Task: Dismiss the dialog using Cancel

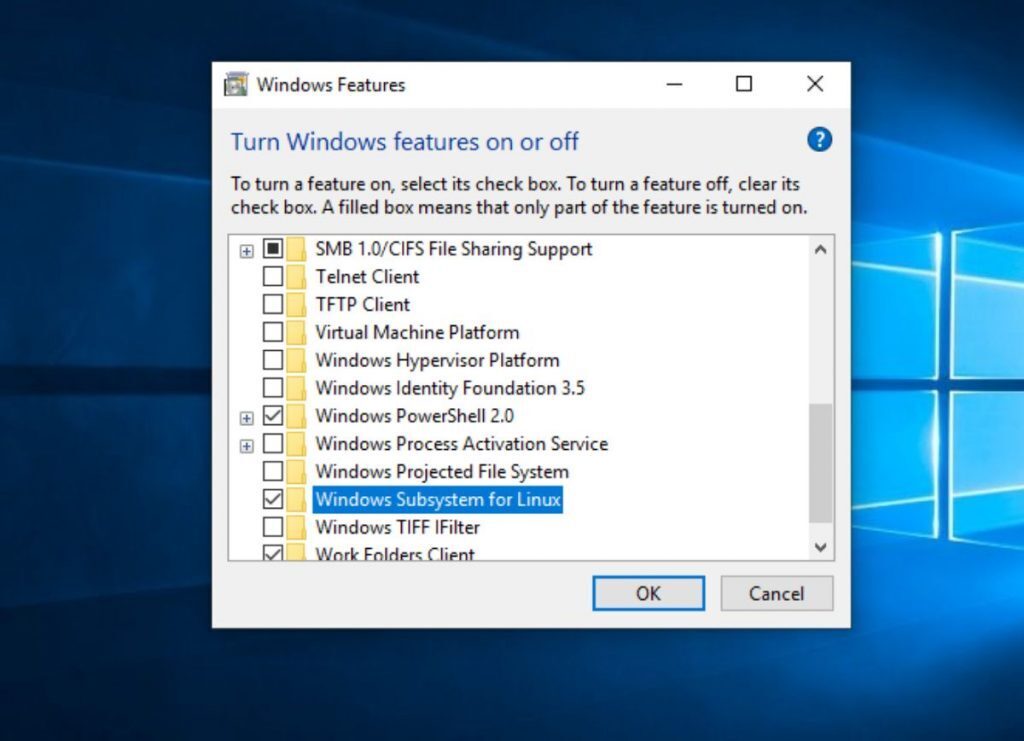Action: tap(777, 593)
